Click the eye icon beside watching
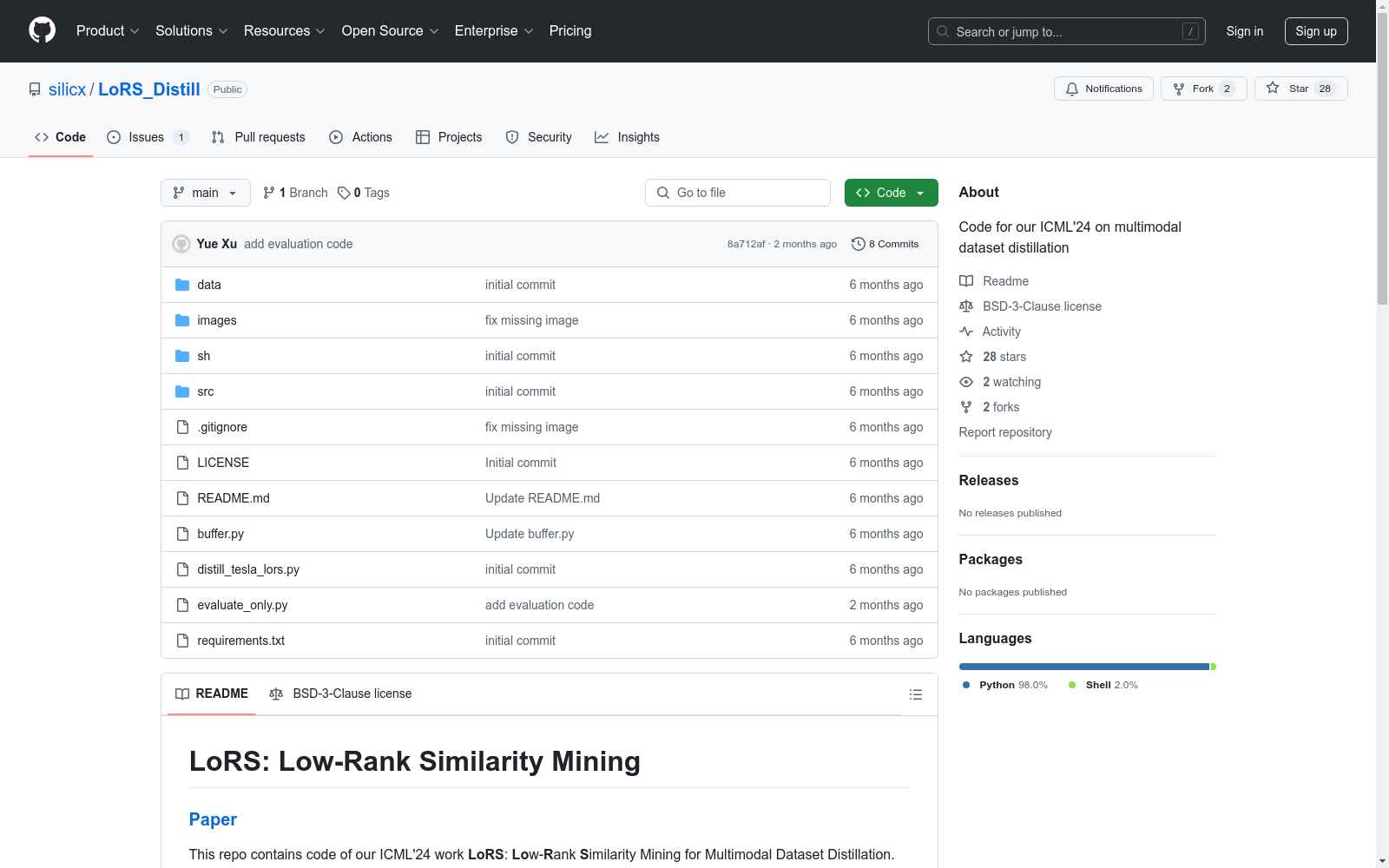Screen dimensions: 1389x868 coord(966,382)
